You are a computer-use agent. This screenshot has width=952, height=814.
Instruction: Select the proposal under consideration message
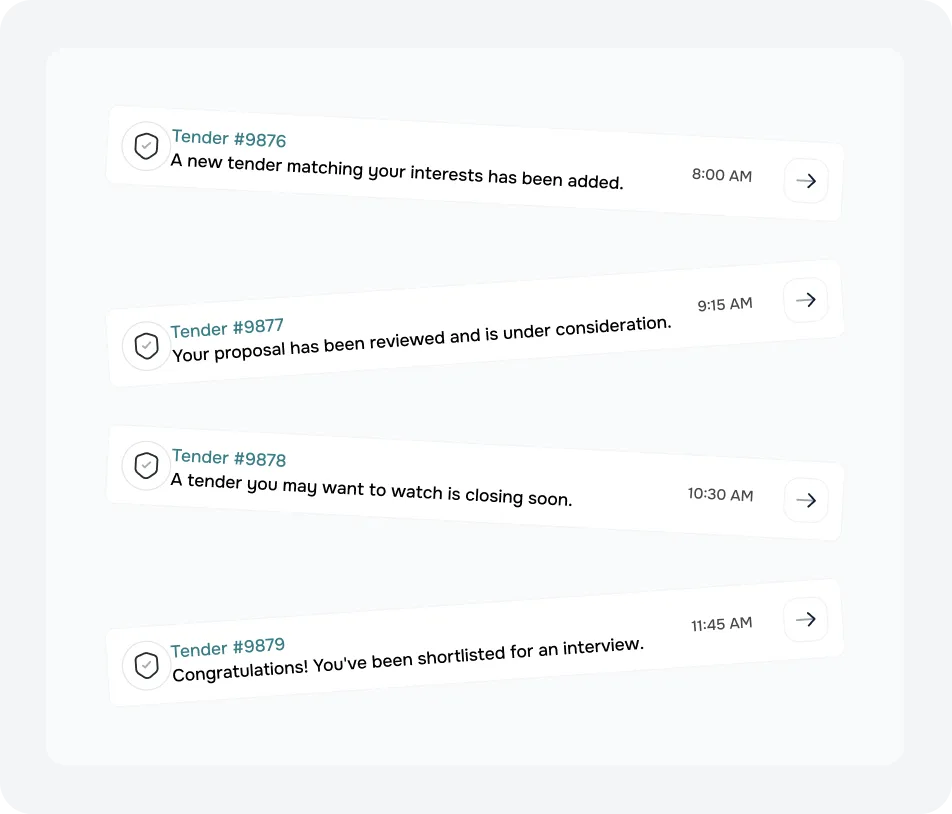click(x=421, y=339)
